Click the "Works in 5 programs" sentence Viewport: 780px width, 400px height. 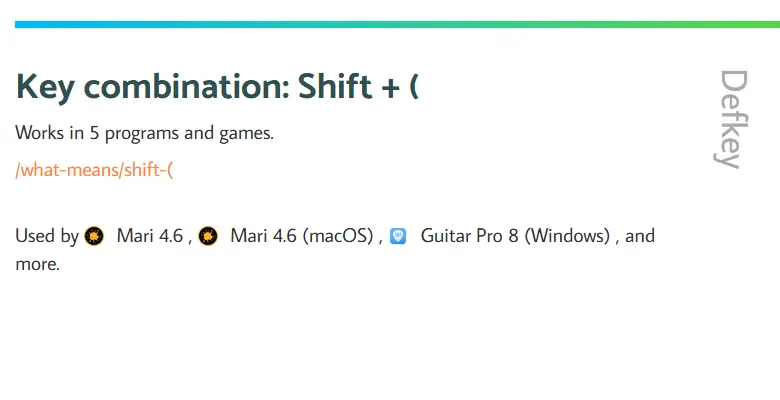point(144,133)
